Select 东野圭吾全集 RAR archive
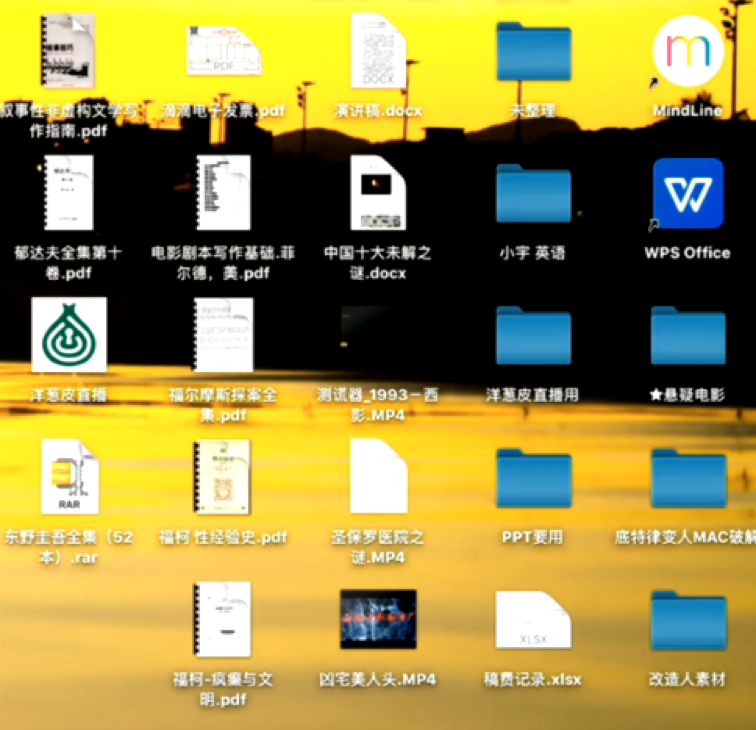Viewport: 756px width, 730px height. point(69,477)
